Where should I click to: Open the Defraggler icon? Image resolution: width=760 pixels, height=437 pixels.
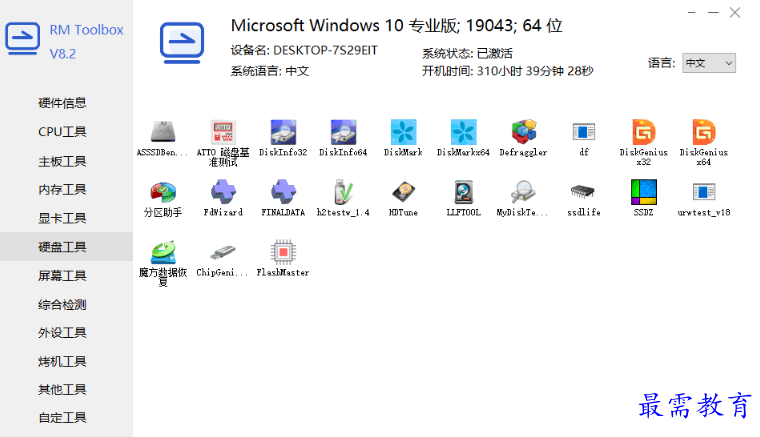coord(523,132)
